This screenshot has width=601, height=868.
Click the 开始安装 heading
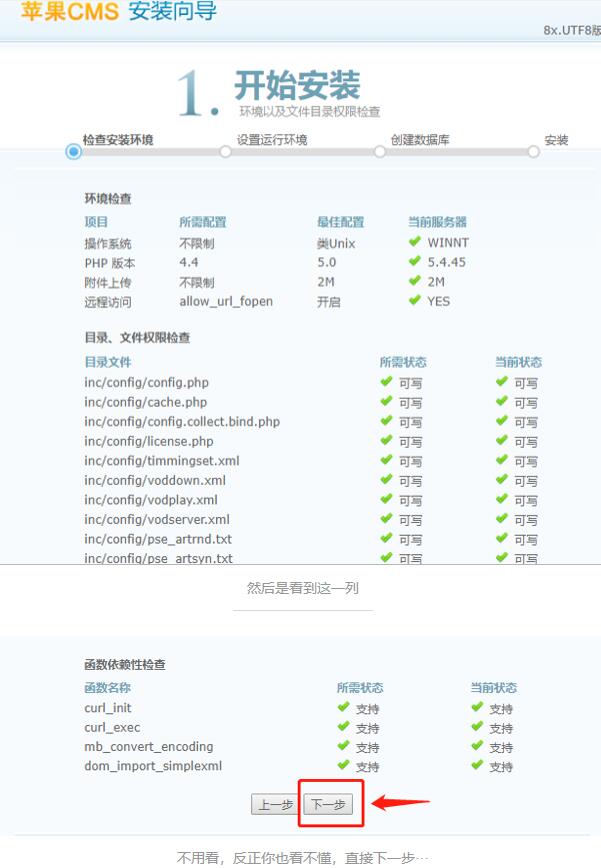[x=297, y=85]
